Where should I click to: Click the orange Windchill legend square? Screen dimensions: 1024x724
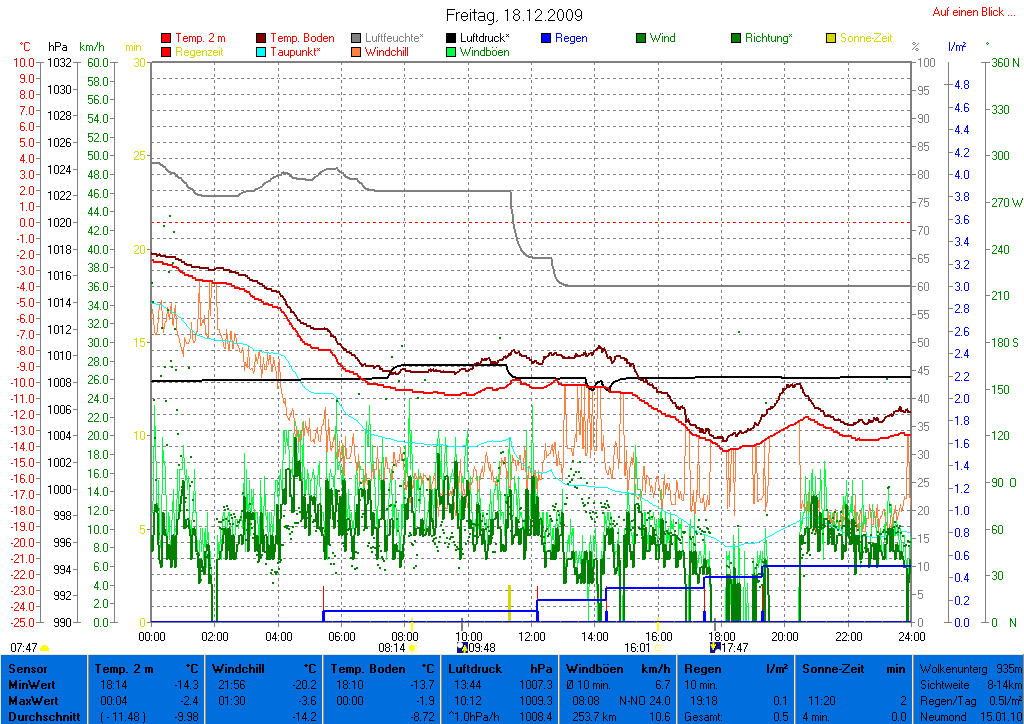pos(357,52)
